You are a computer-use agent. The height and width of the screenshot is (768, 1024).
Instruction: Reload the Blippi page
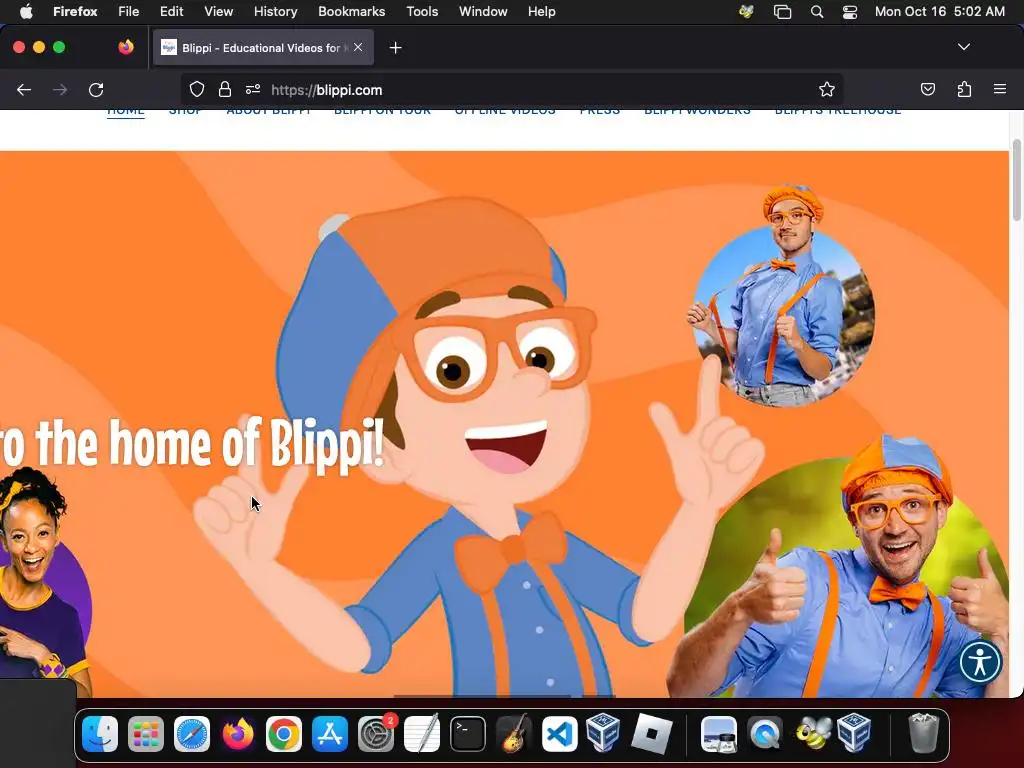96,90
